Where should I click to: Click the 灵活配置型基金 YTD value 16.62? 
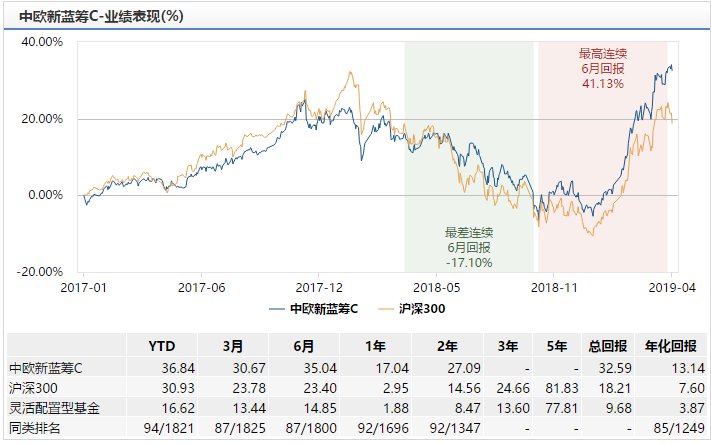[x=178, y=408]
